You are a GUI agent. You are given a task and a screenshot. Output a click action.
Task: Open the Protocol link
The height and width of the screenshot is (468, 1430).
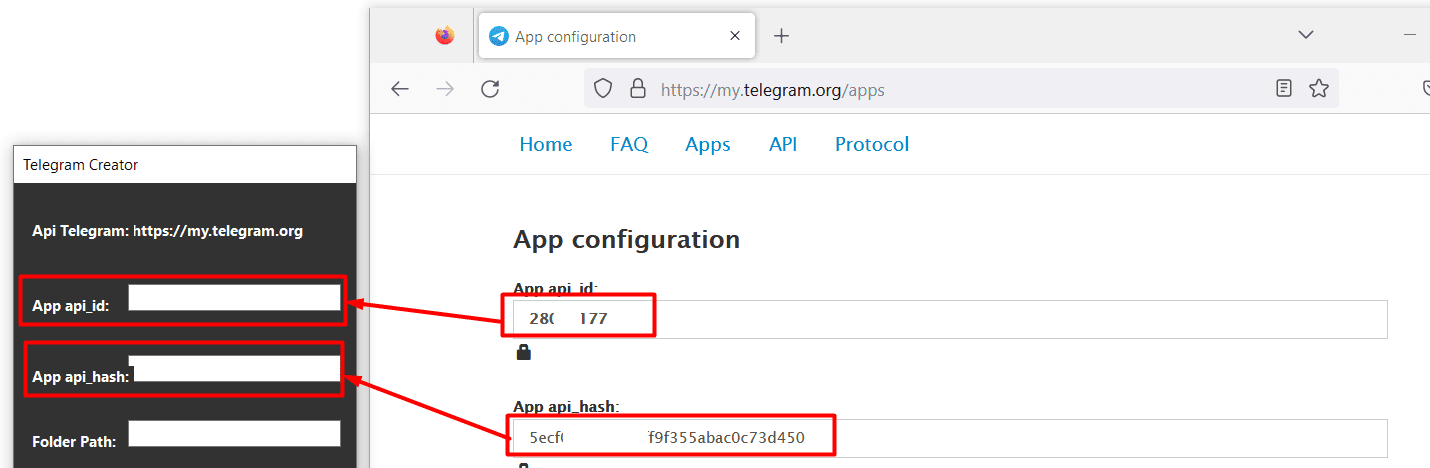872,144
